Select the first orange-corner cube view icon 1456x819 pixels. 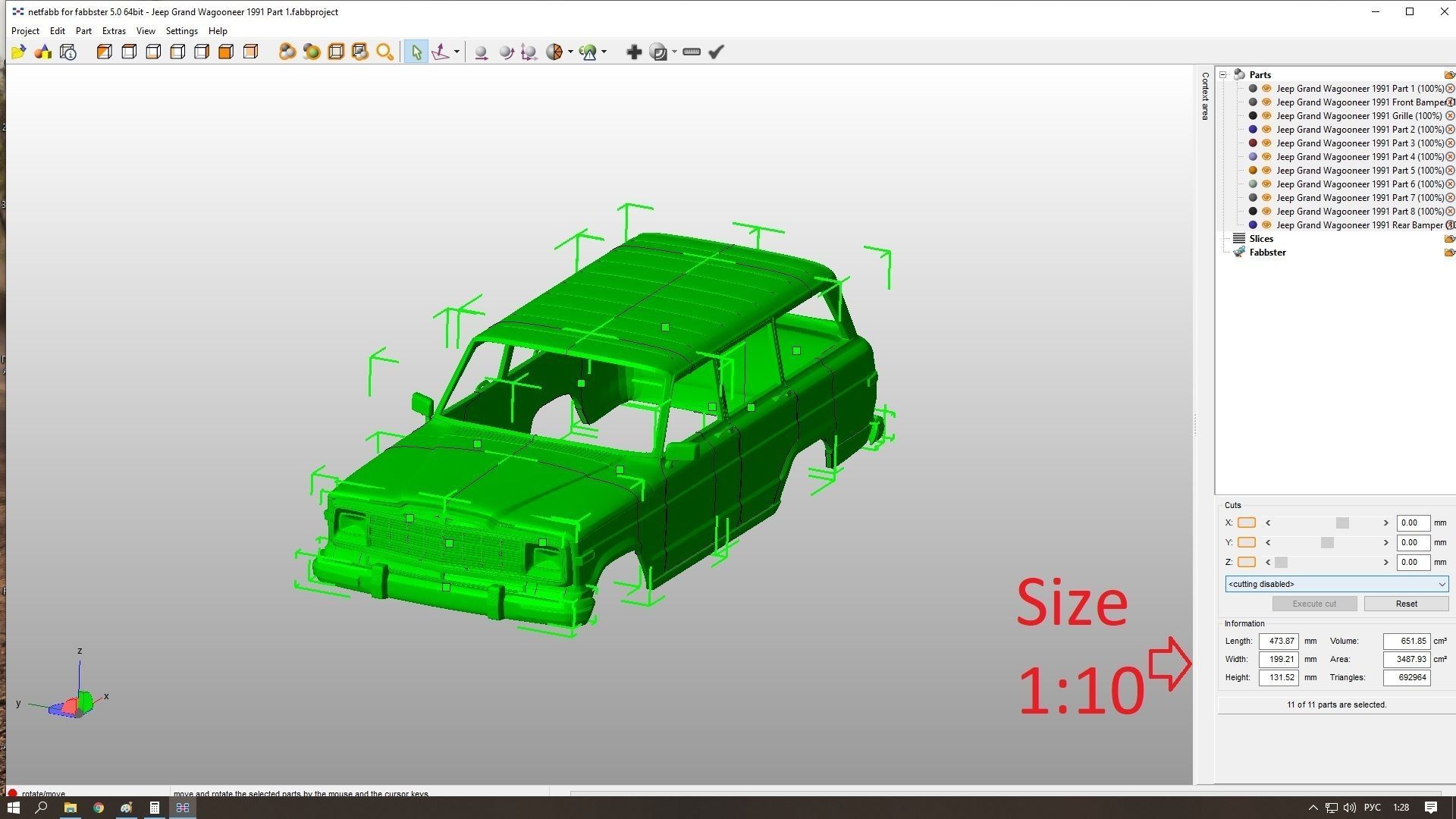[x=105, y=52]
